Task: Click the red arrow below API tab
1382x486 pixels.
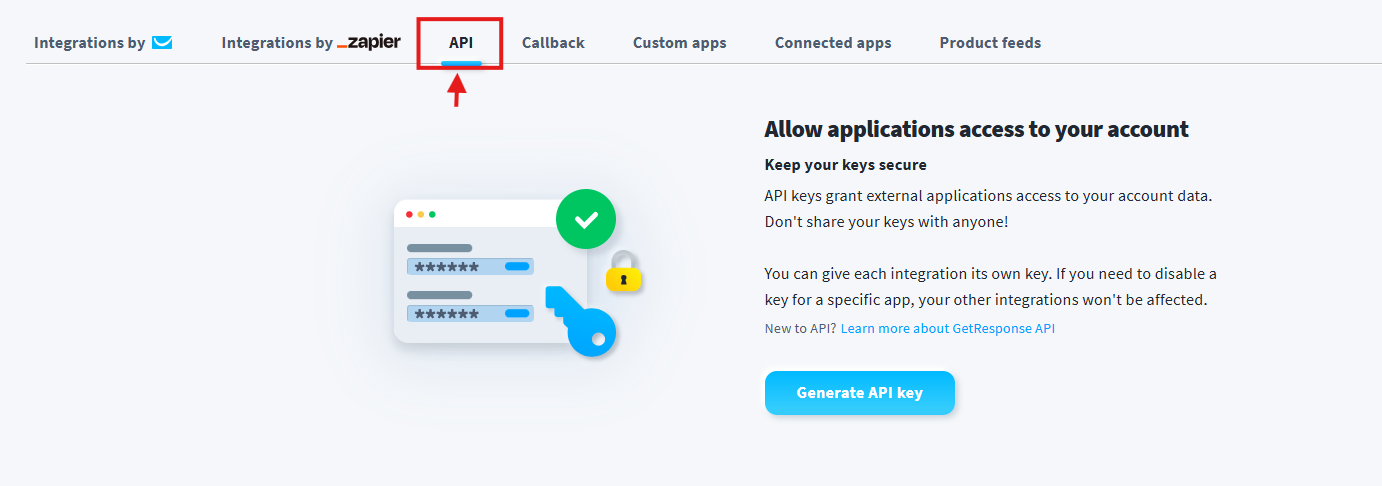Action: pos(457,90)
